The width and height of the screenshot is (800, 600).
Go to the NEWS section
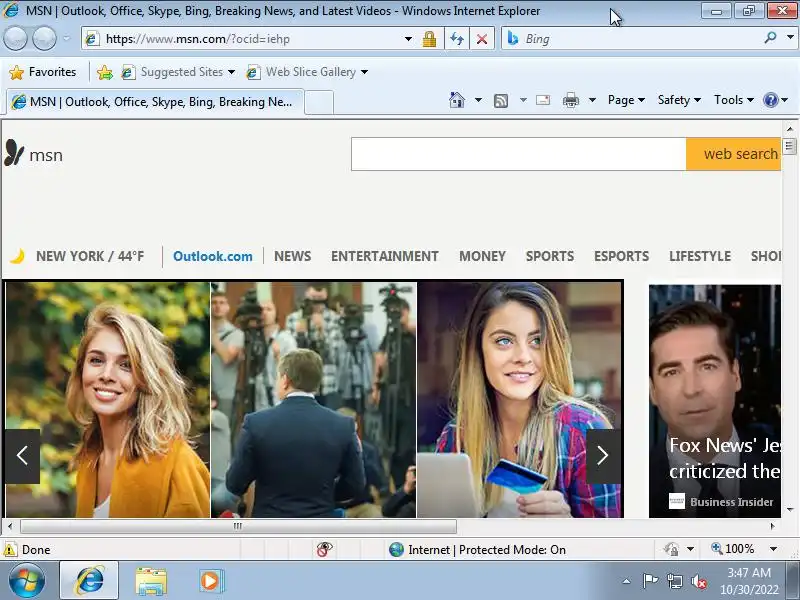(x=292, y=256)
